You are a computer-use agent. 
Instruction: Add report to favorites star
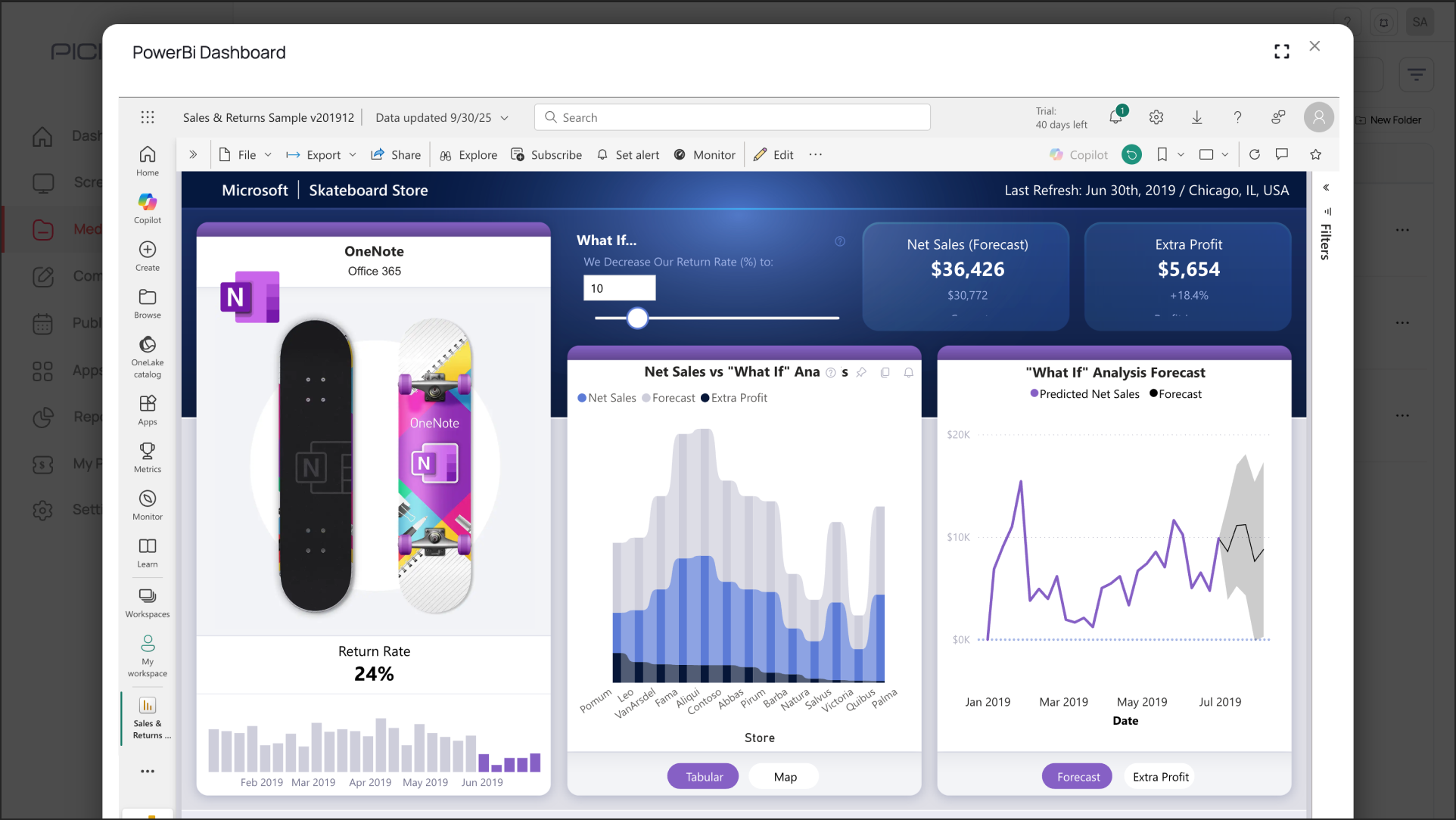point(1316,154)
